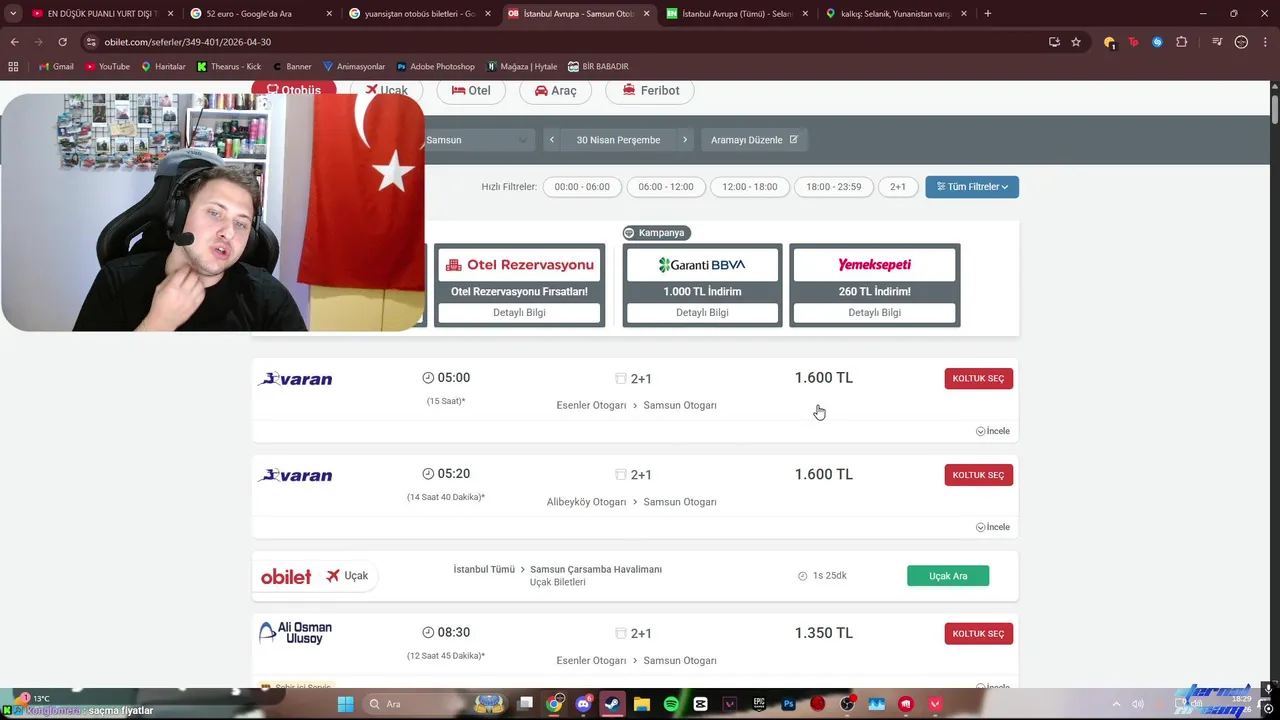Open the Gmail bookmark
Screen dimensions: 1280x720
(56, 67)
